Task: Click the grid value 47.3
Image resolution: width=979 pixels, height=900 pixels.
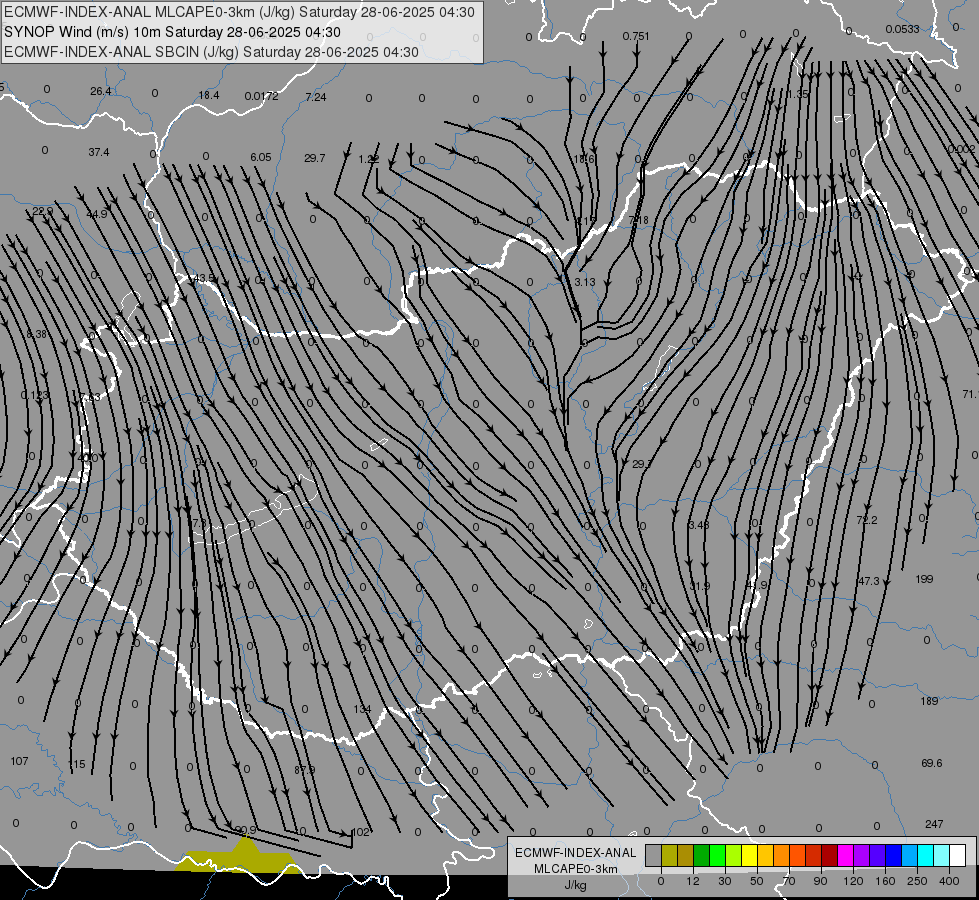Action: coord(868,581)
